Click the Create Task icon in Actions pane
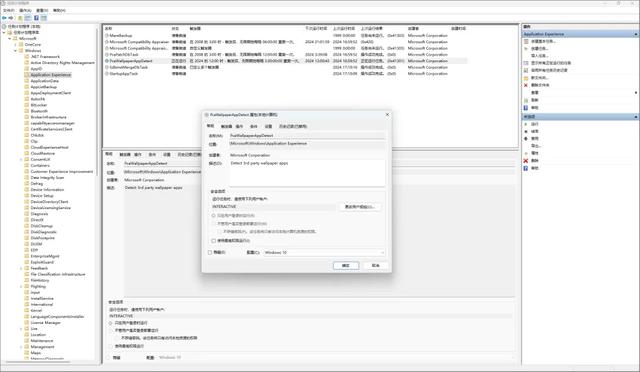 point(526,49)
